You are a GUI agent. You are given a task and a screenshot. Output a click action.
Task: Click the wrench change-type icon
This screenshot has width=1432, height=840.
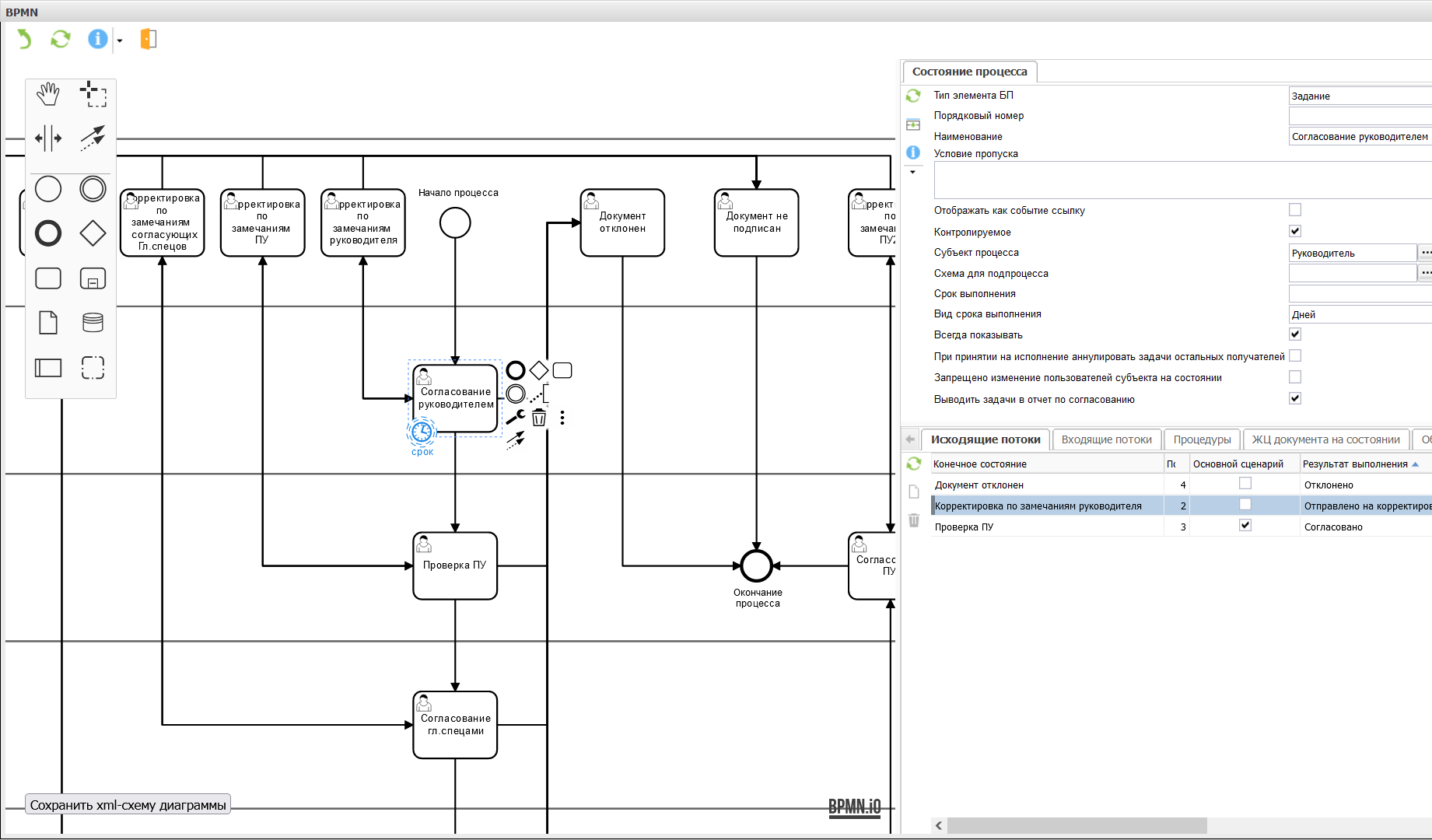(515, 418)
